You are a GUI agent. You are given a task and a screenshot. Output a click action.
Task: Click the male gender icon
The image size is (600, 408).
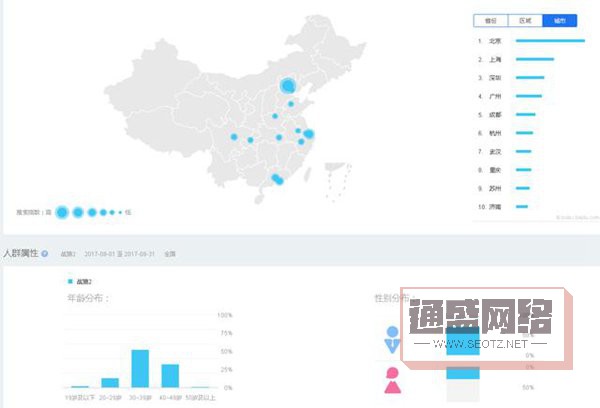[x=394, y=339]
